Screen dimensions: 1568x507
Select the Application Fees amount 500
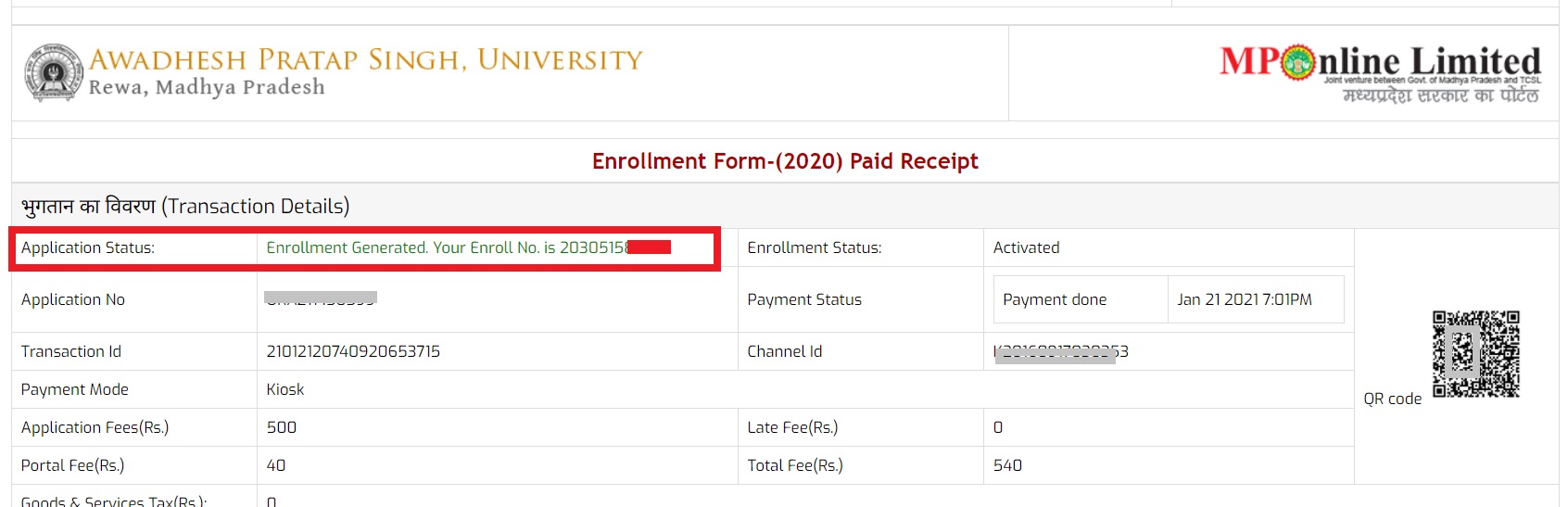[282, 427]
